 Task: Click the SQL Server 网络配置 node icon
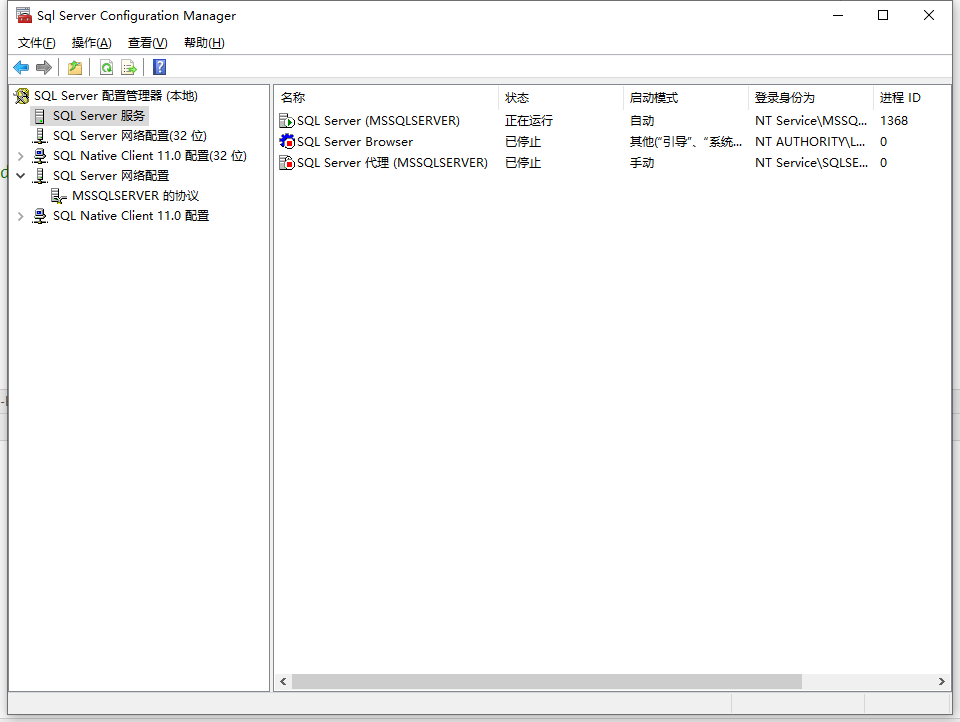[x=40, y=176]
